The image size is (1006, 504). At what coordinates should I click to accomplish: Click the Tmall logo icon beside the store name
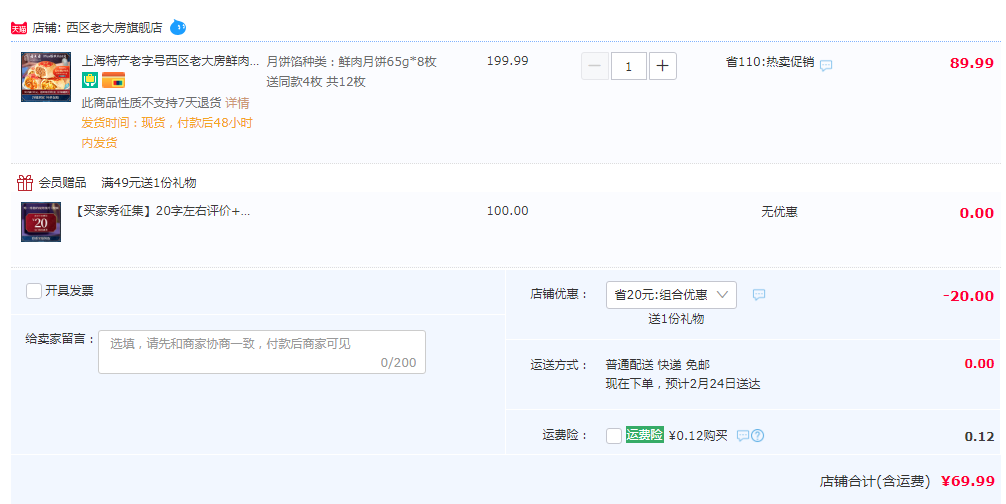click(19, 28)
